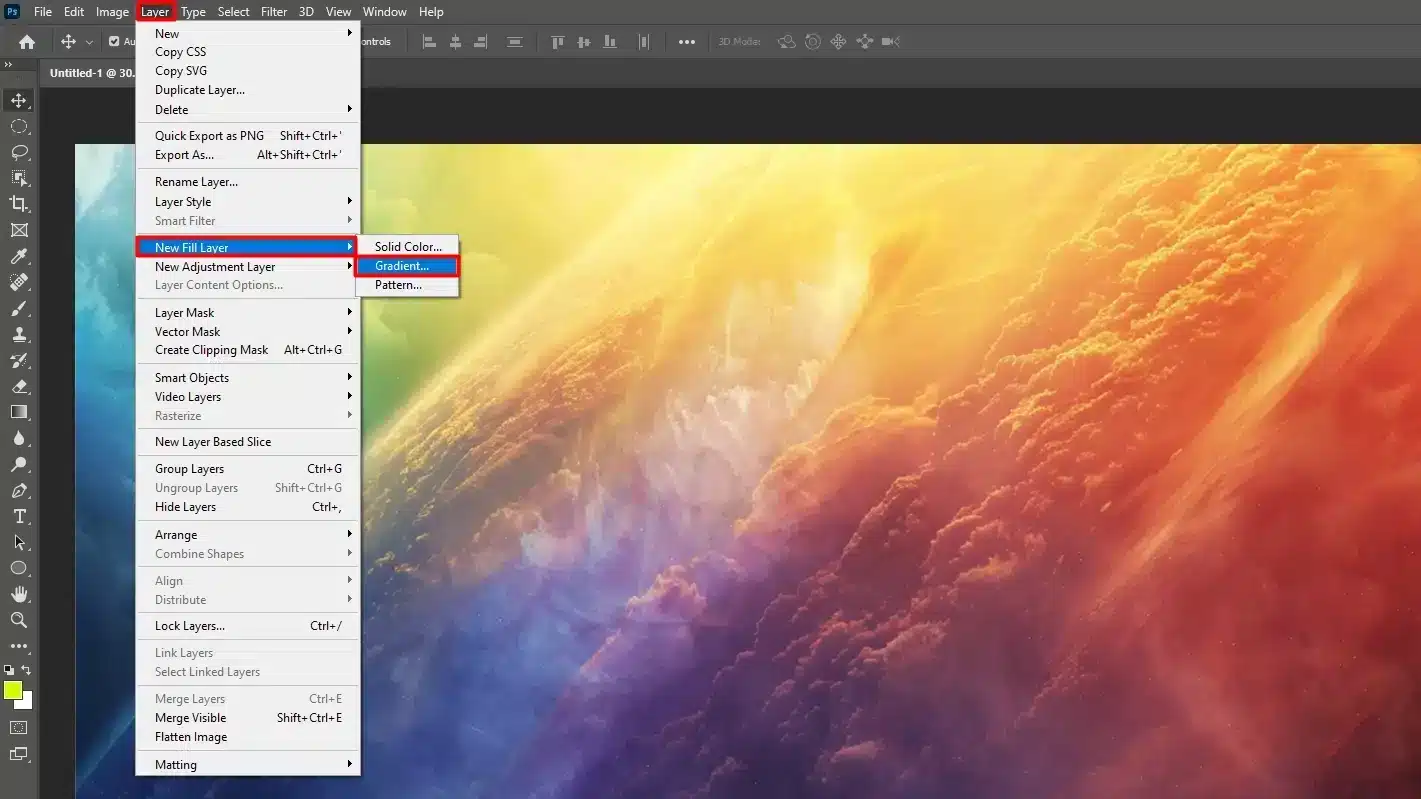The width and height of the screenshot is (1421, 799).
Task: Select the Lasso tool
Action: [19, 152]
